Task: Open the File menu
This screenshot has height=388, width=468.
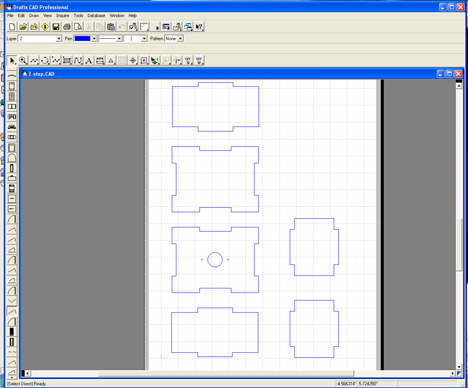Action: click(x=10, y=16)
